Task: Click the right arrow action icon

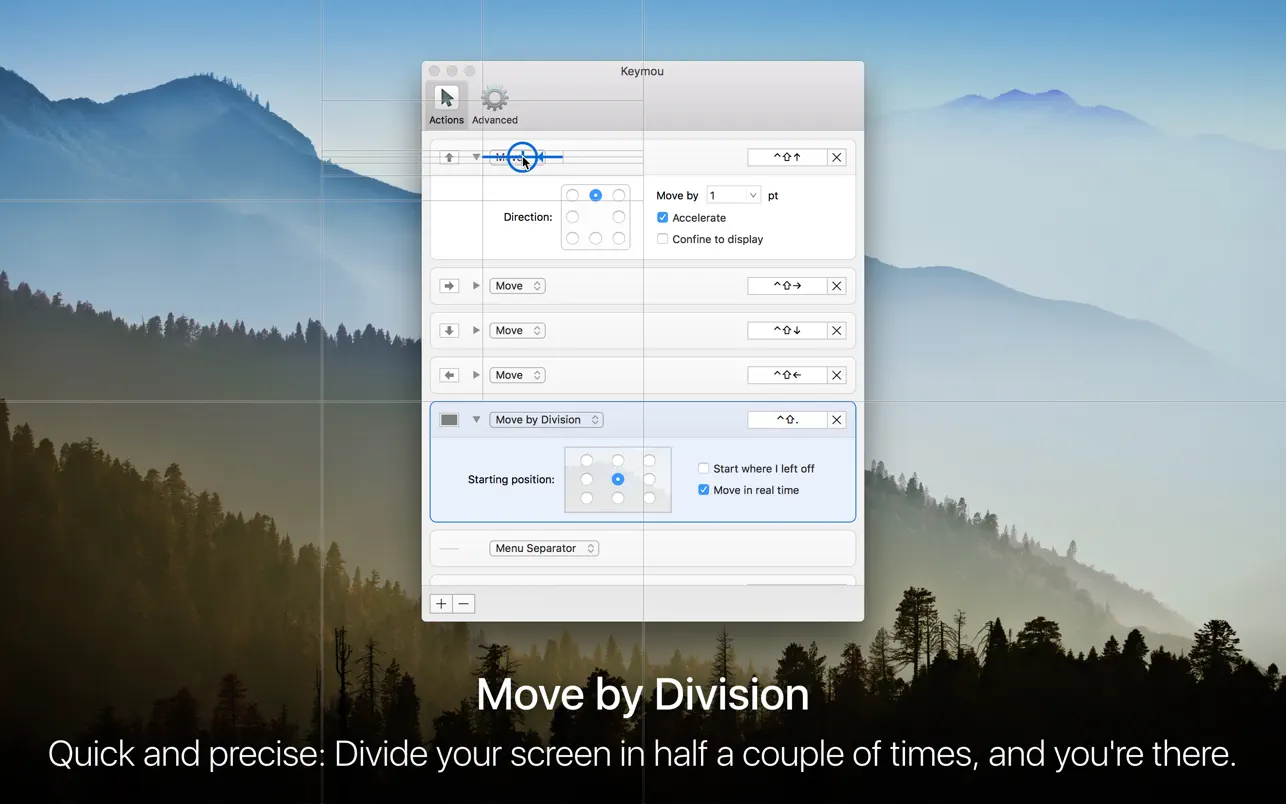Action: point(449,286)
